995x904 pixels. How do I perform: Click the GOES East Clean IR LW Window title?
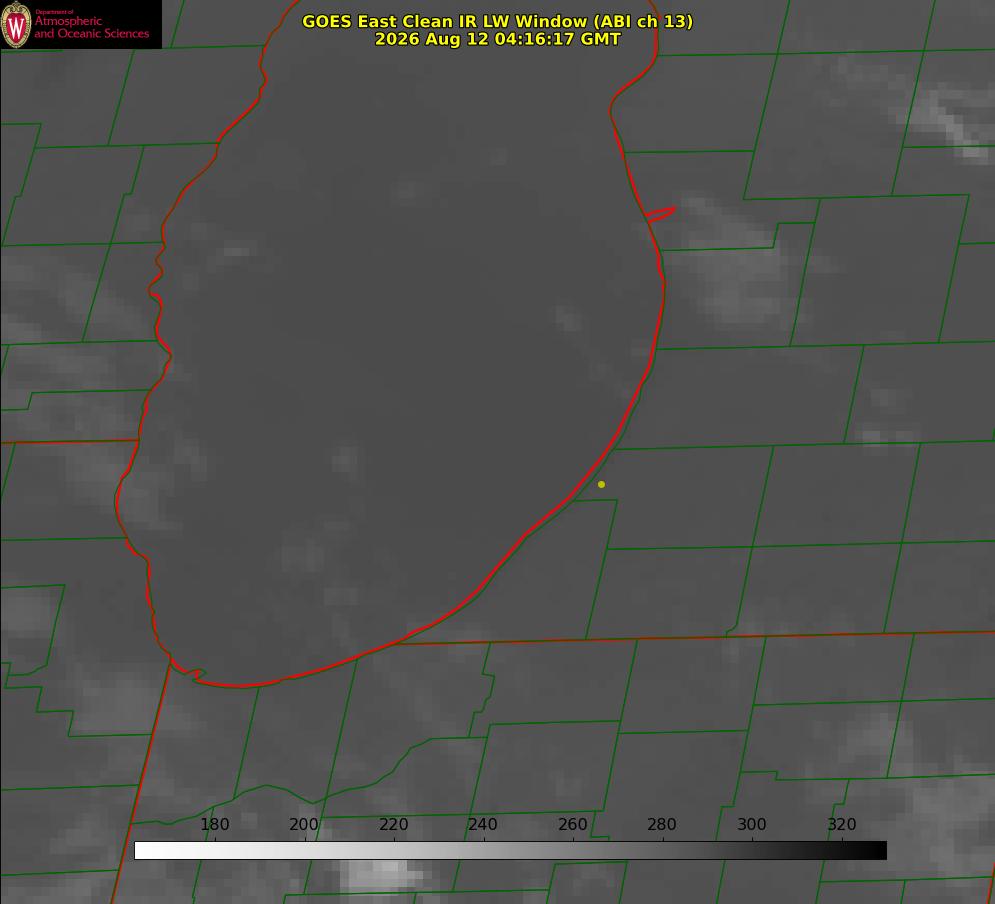(x=498, y=21)
